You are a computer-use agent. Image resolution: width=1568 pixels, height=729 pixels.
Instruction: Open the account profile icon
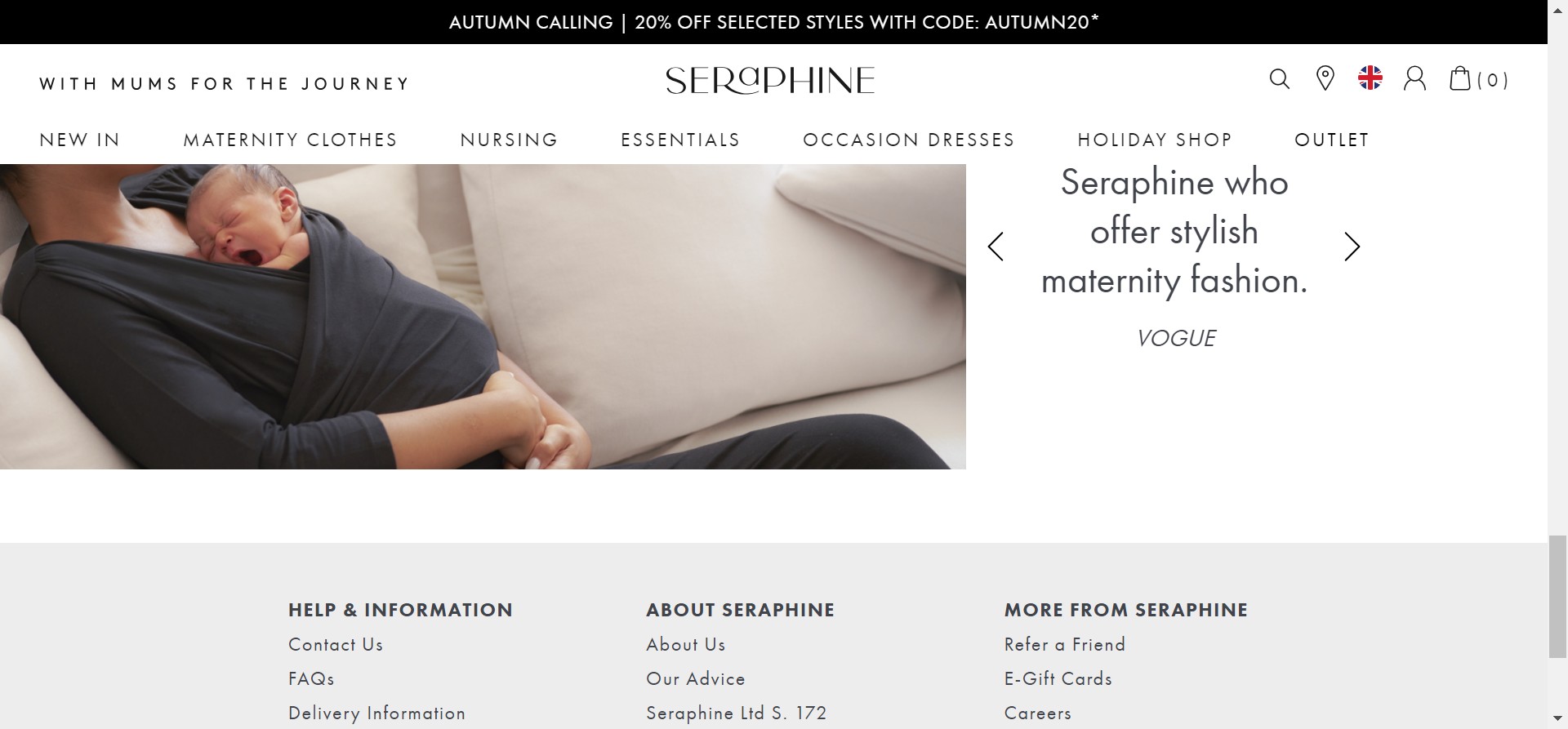click(x=1414, y=79)
